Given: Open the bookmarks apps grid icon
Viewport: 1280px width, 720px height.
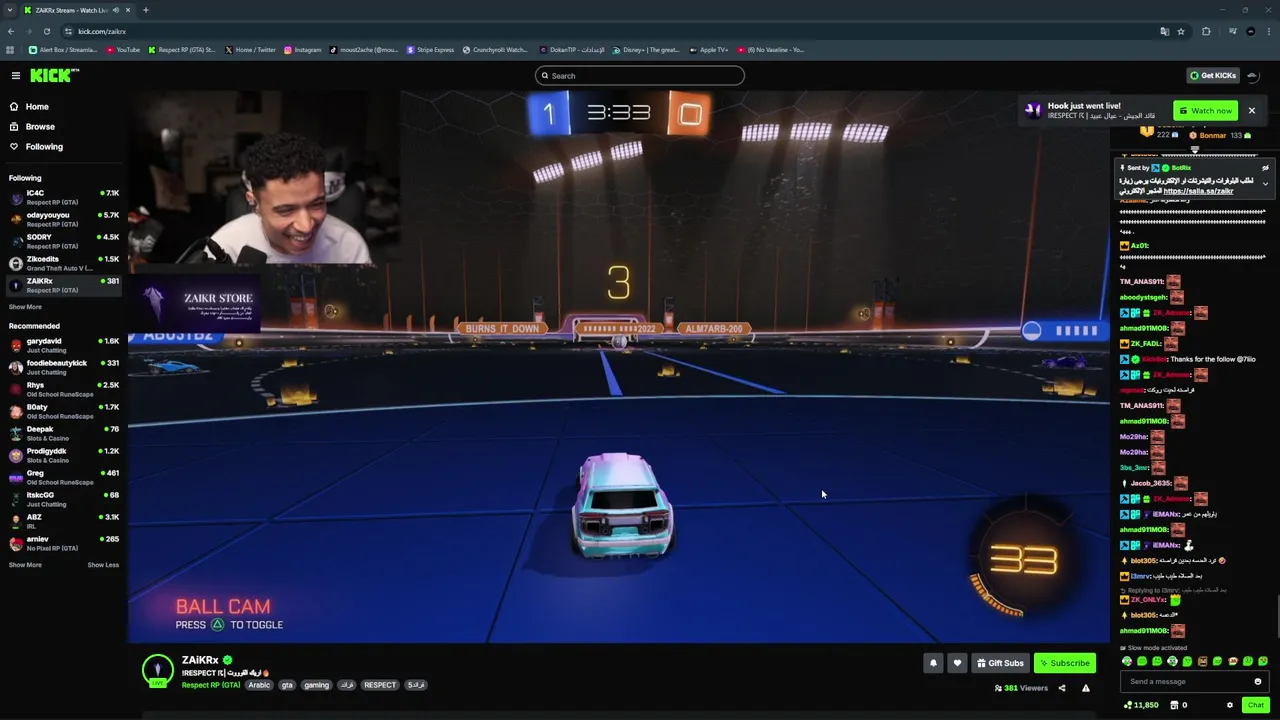Looking at the screenshot, I should coord(10,49).
